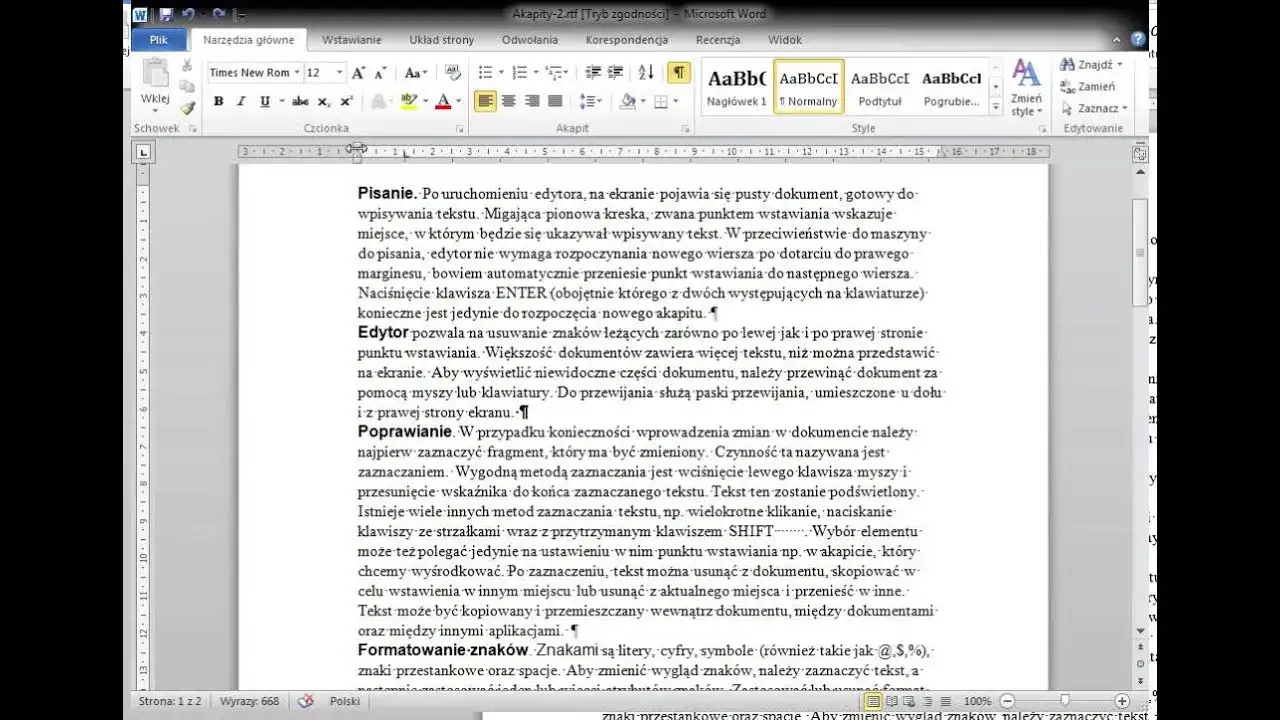Open the Plik menu
The image size is (1280, 720).
tap(158, 40)
